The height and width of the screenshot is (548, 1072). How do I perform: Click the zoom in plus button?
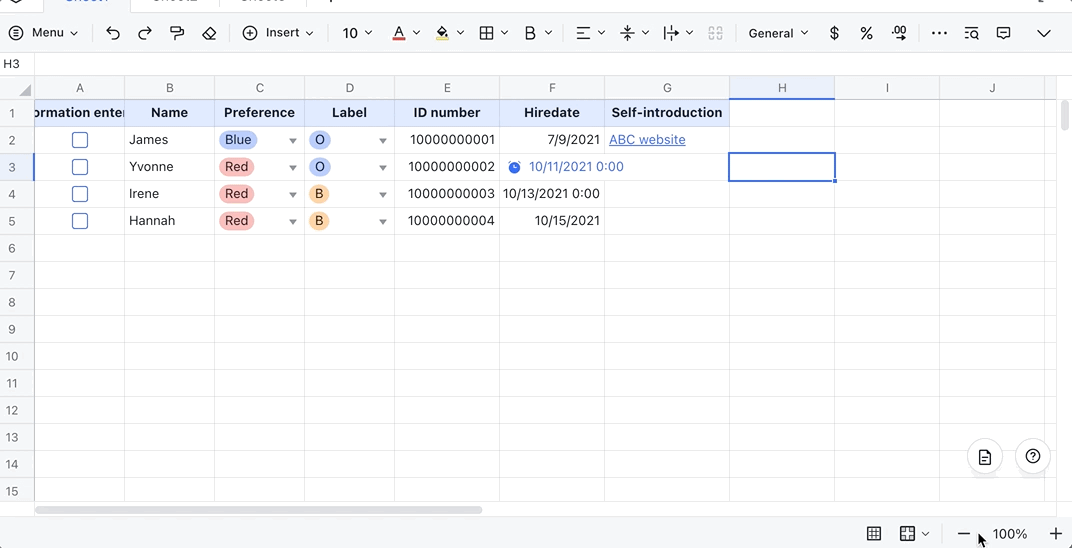[x=1055, y=534]
